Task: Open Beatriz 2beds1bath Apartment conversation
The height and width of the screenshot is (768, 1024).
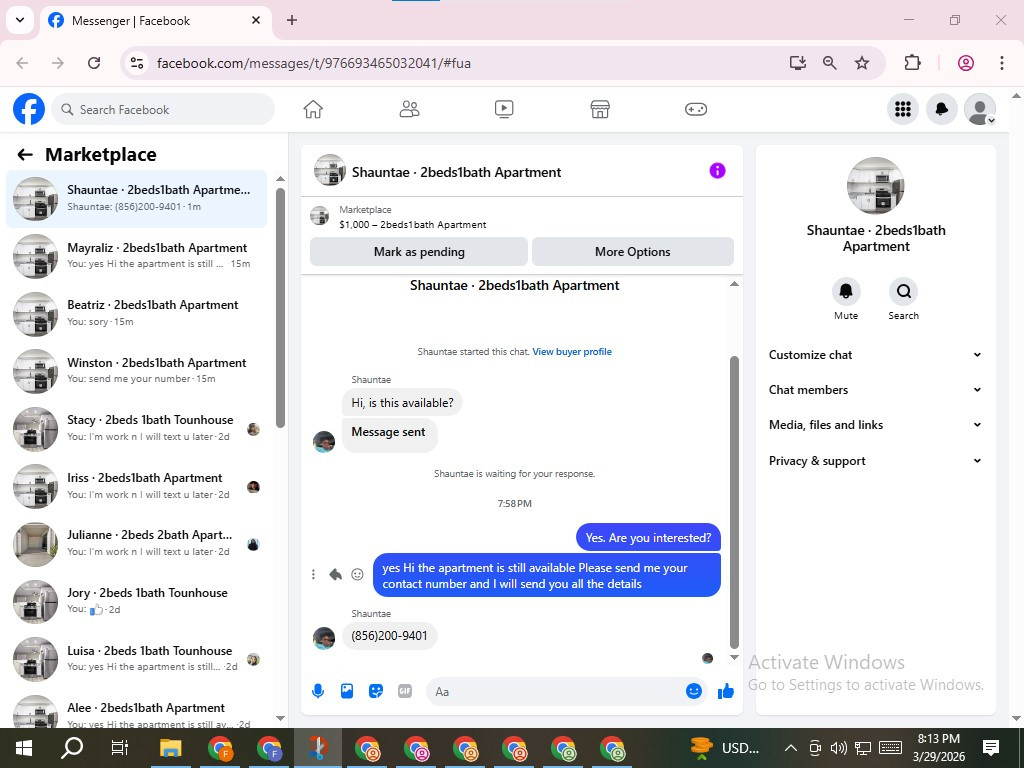Action: (x=137, y=313)
